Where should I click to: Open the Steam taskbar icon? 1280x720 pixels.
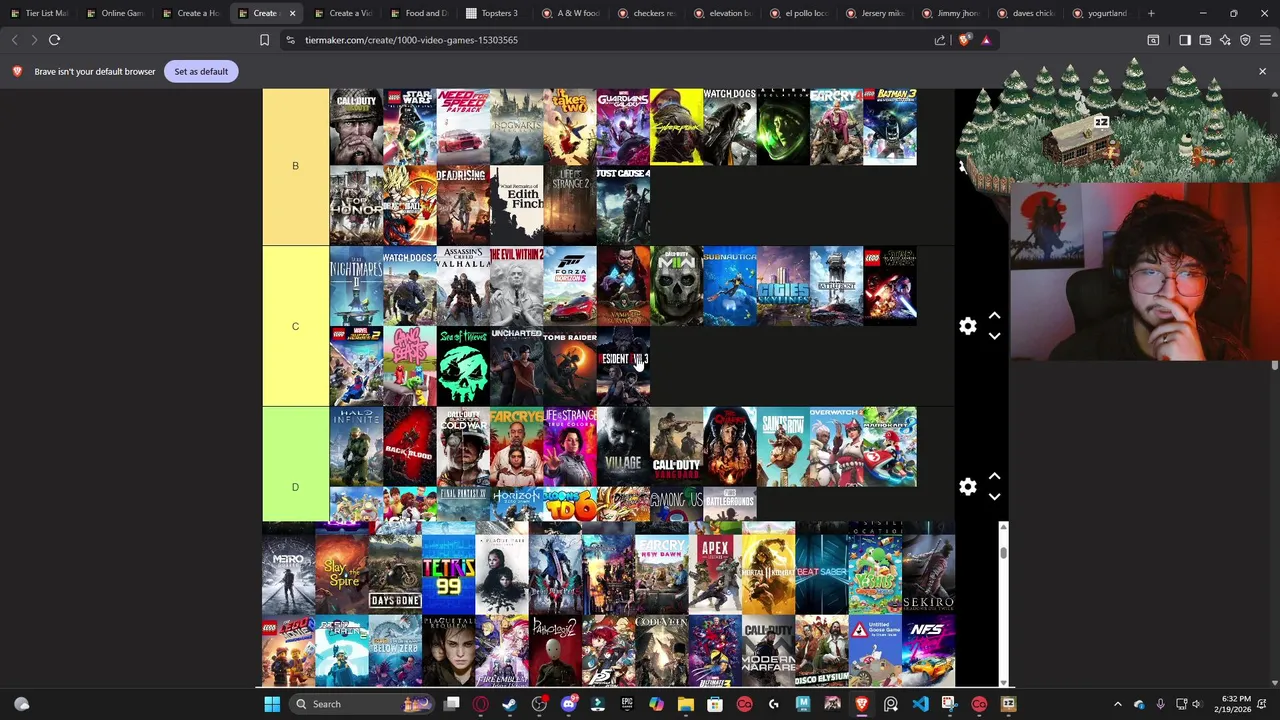(510, 704)
